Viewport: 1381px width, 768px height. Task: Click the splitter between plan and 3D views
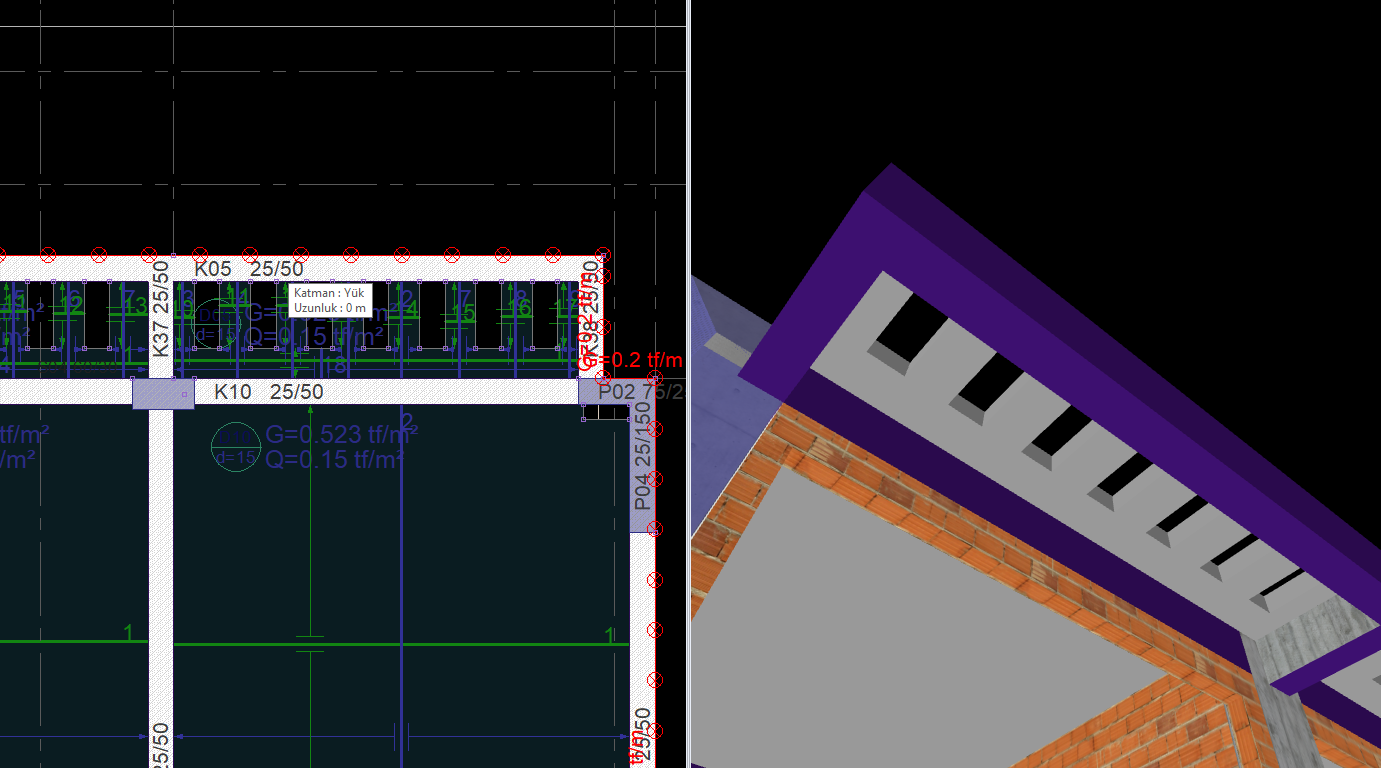click(689, 384)
